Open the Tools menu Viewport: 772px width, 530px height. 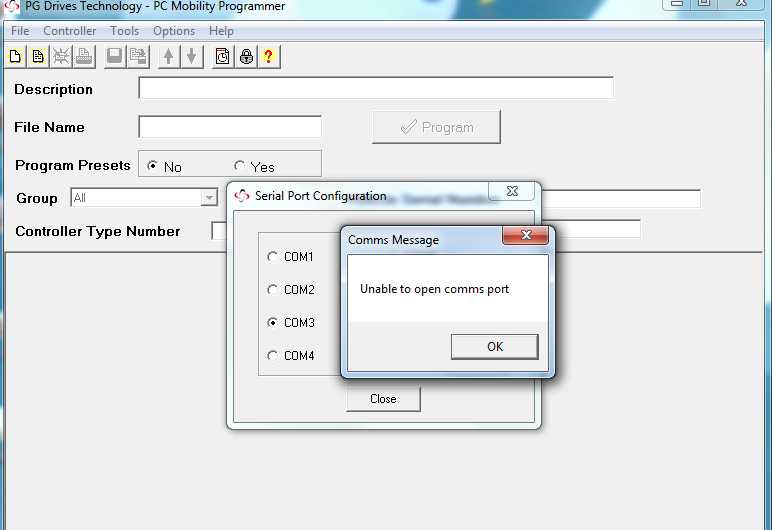[x=124, y=31]
